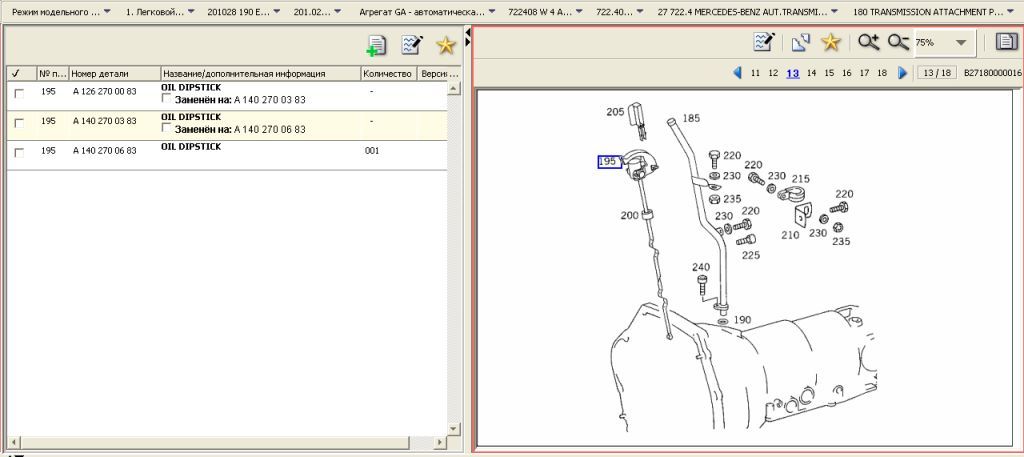Check the box for part A 126 270 00 83

(19, 92)
